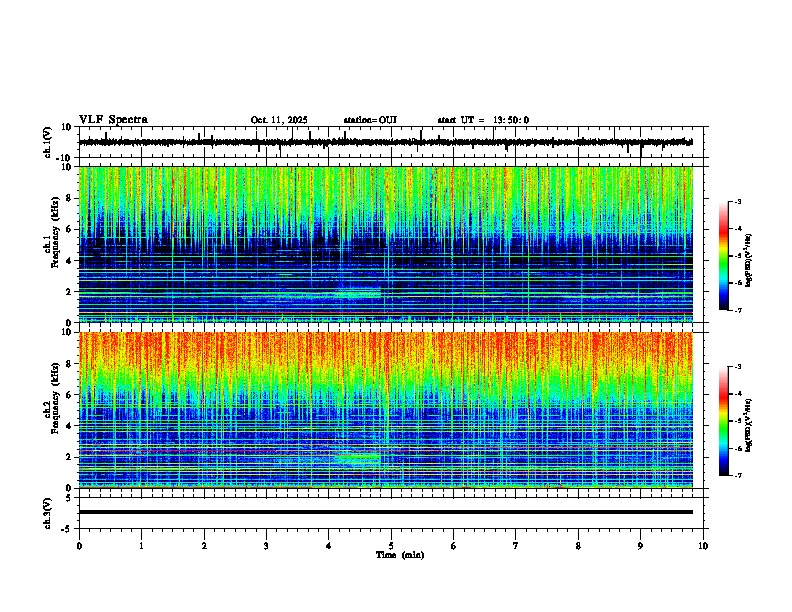792x612 pixels.
Task: Click the time axis tick label '3'
Action: [266, 546]
